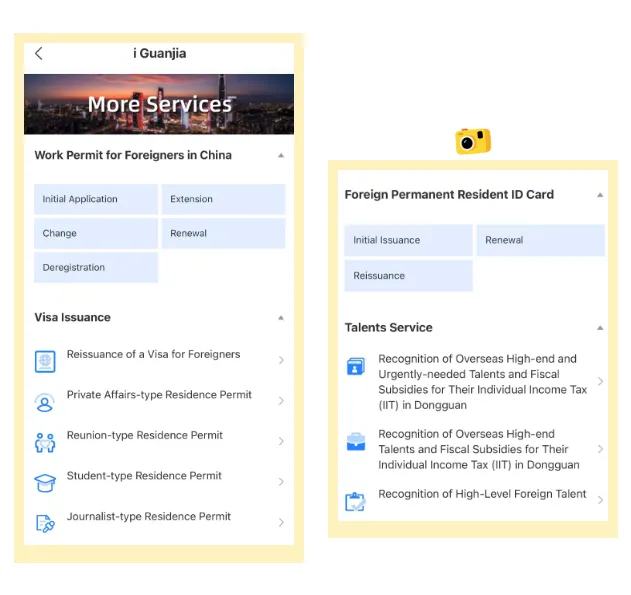Click the briefcase icon for Overseas High-end Talents
Screen dimensions: 631x595
point(356,441)
